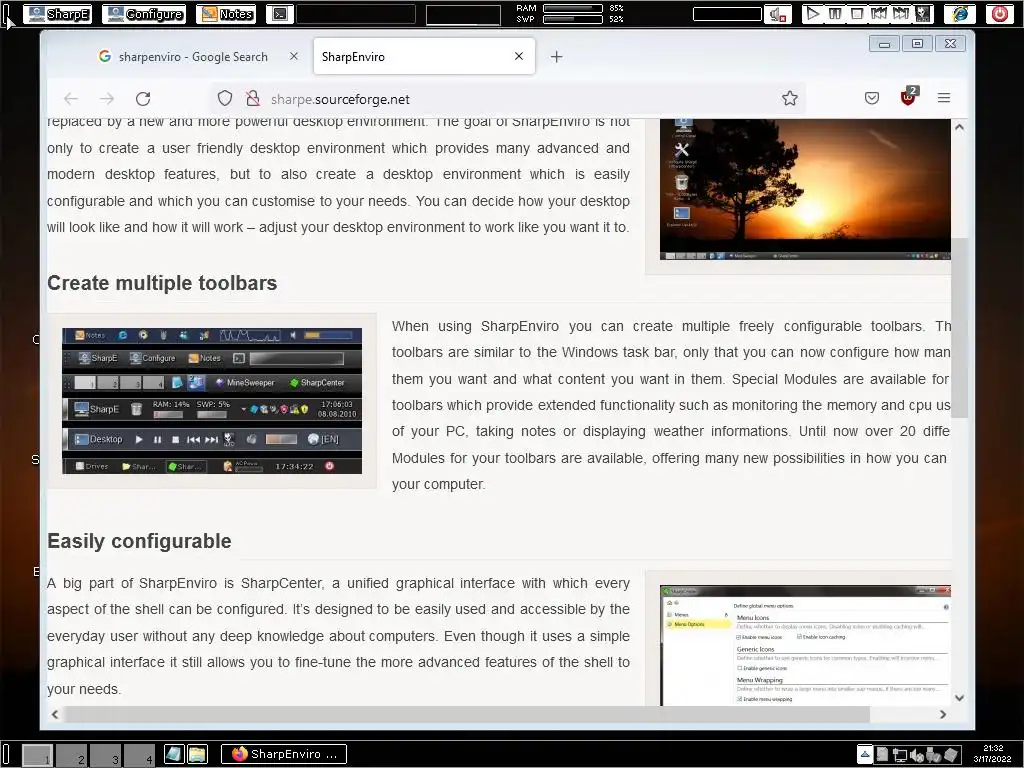This screenshot has width=1024, height=768.
Task: Click the volume slider on top toolbar
Action: (727, 14)
